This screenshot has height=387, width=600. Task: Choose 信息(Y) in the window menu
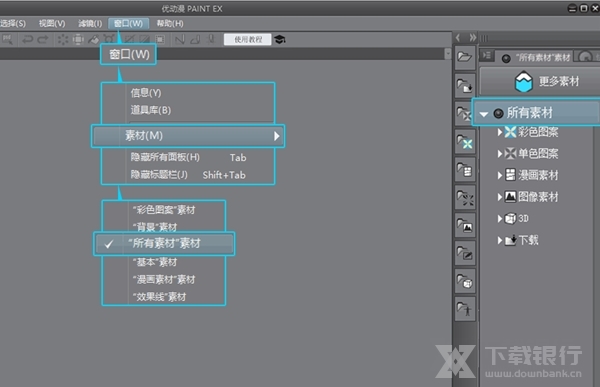coord(146,93)
